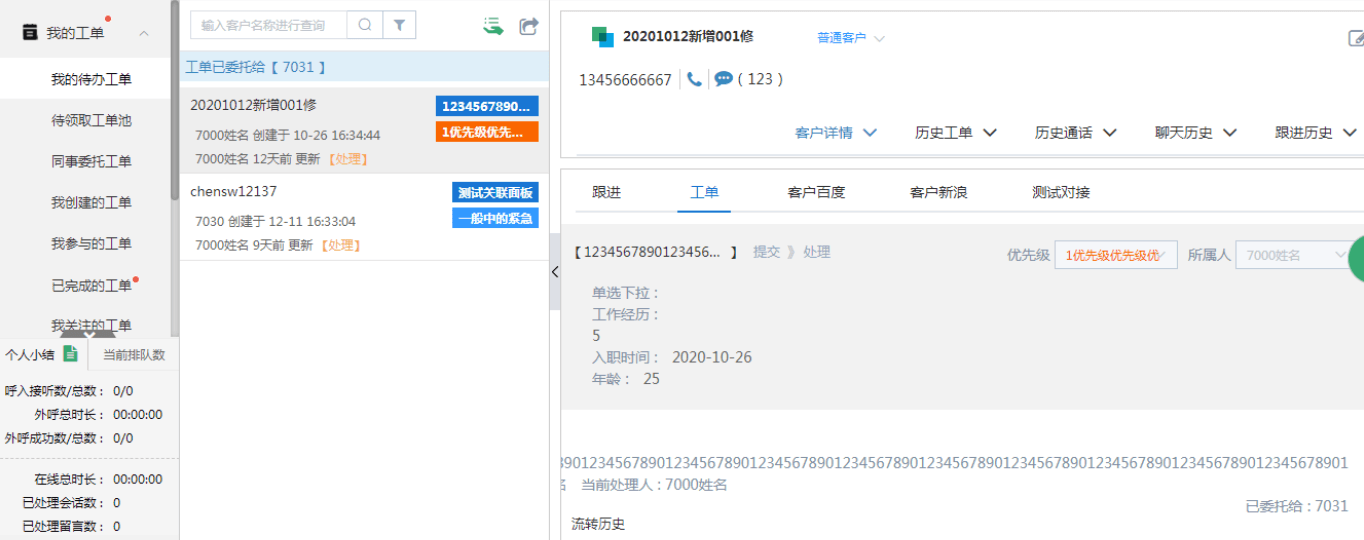Click the 提交 workflow step
The image size is (1364, 540).
[766, 252]
